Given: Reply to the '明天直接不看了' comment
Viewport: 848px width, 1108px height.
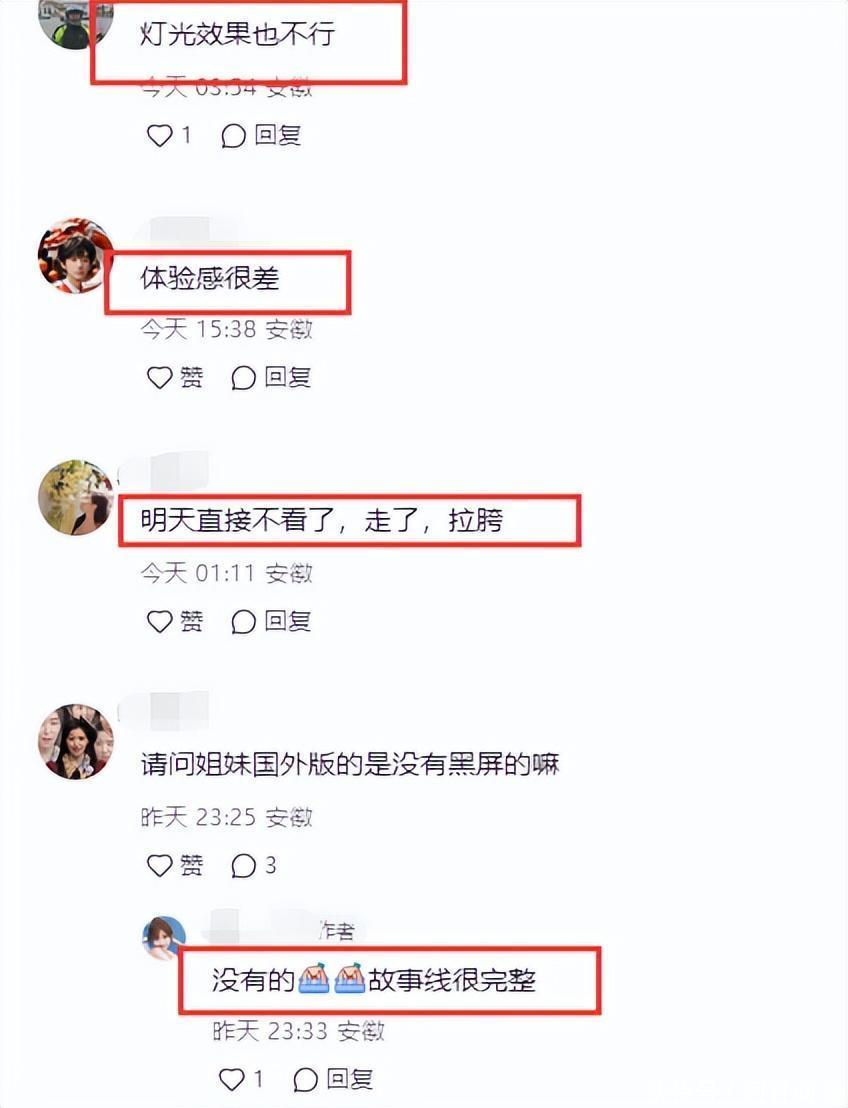Looking at the screenshot, I should (x=271, y=621).
